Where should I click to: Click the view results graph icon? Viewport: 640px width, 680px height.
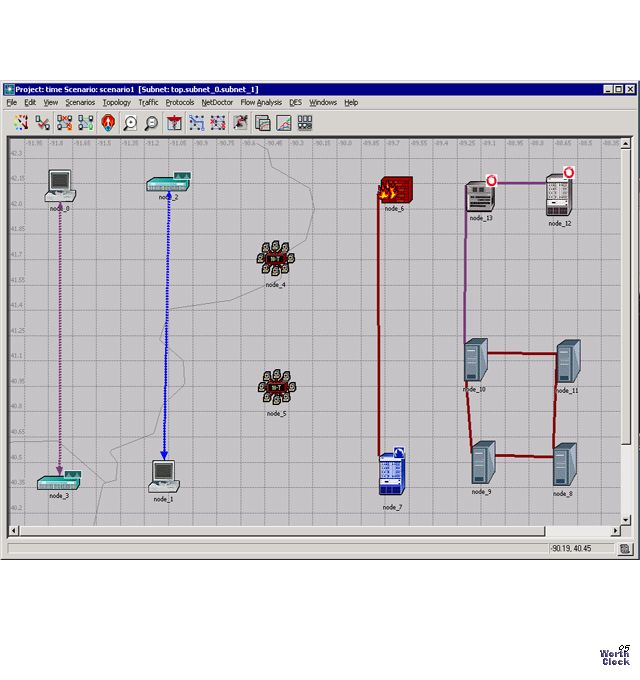point(284,123)
